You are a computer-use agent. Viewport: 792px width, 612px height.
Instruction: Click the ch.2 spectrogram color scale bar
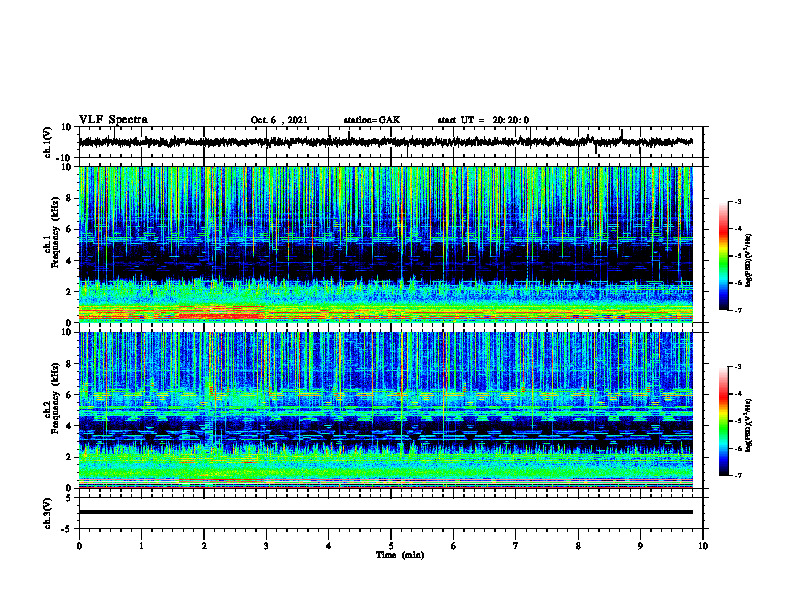[x=723, y=421]
